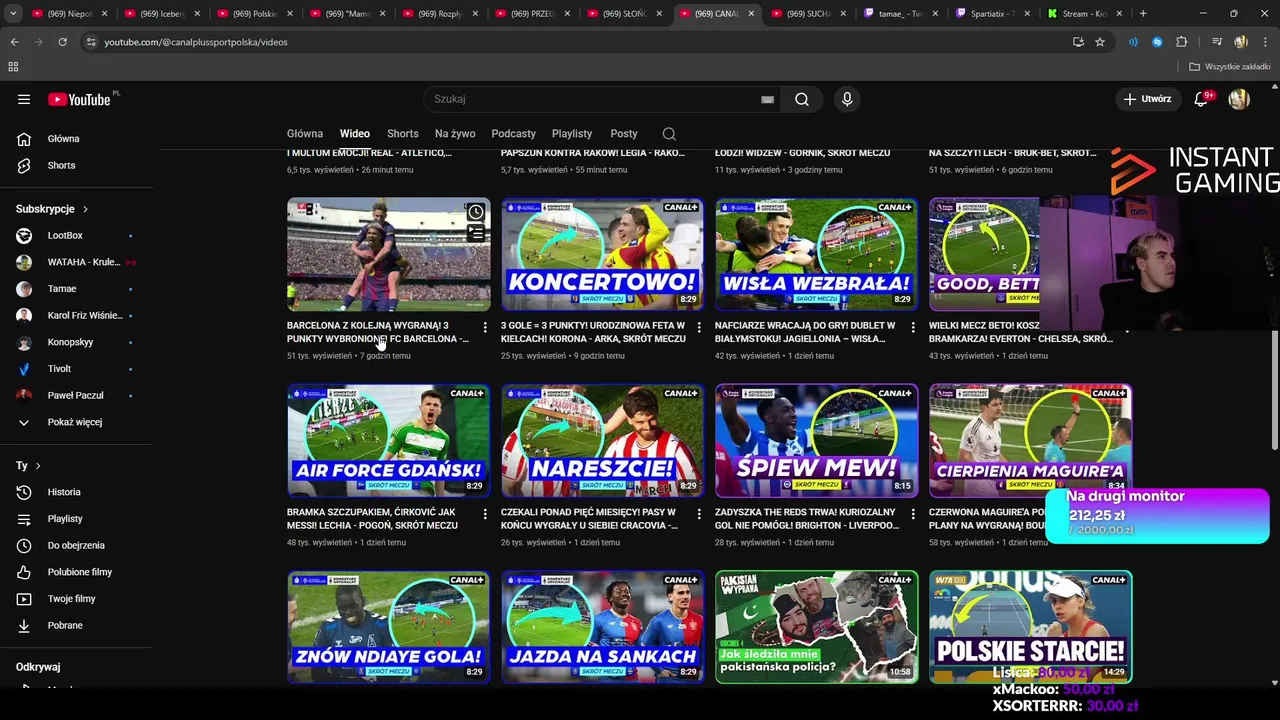Switch to the Shorts channel tab

point(403,134)
